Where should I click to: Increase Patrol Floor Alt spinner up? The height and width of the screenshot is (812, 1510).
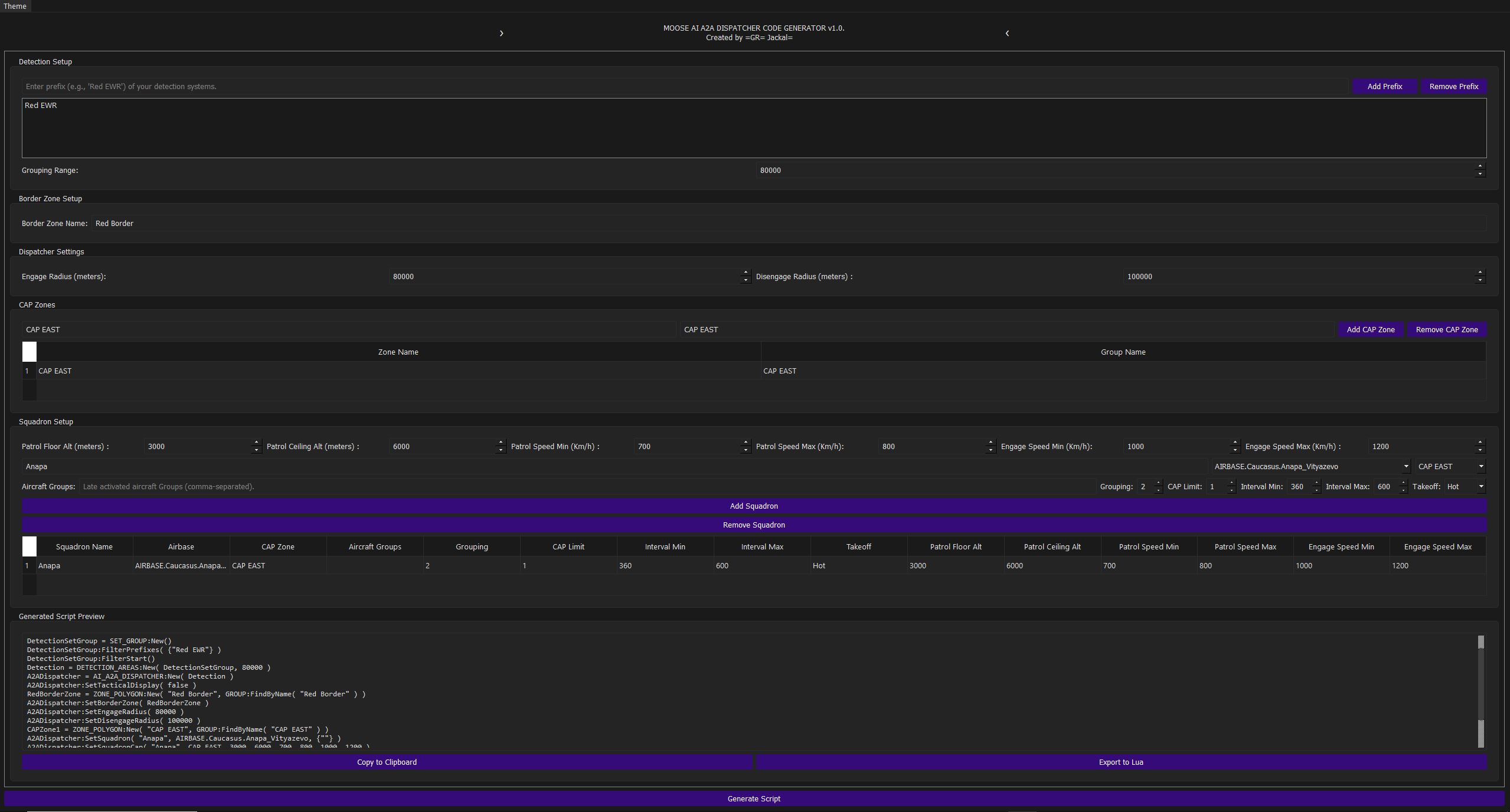[x=256, y=443]
